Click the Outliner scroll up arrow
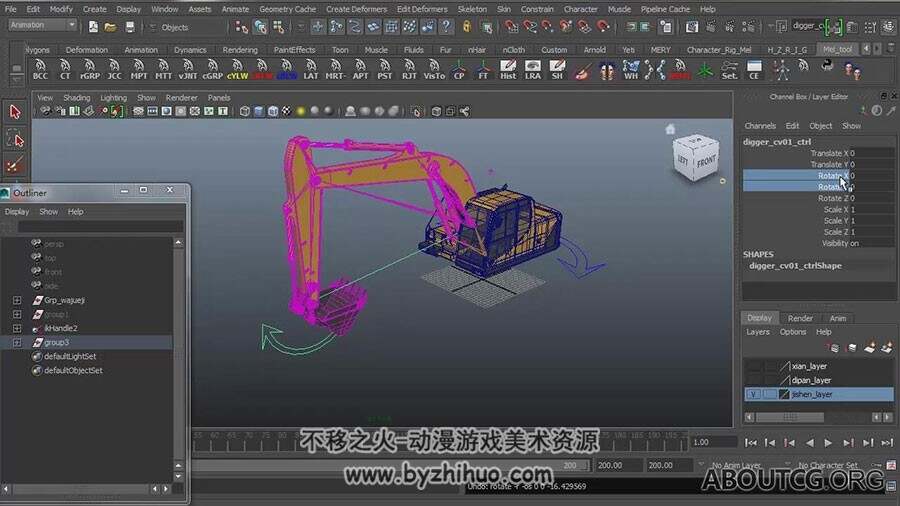Image resolution: width=900 pixels, height=506 pixels. tap(179, 243)
